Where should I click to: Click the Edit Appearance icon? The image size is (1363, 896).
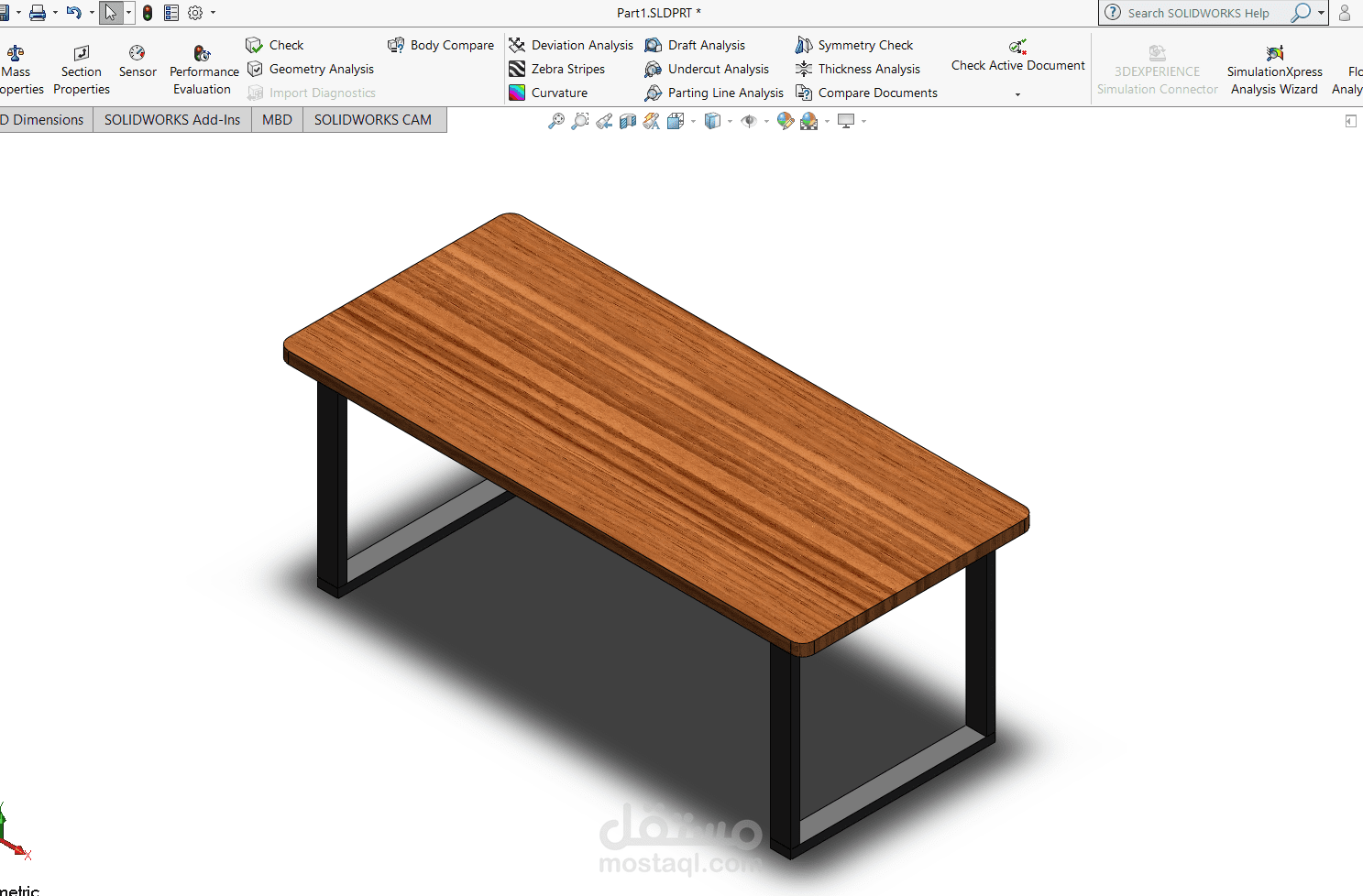point(786,121)
